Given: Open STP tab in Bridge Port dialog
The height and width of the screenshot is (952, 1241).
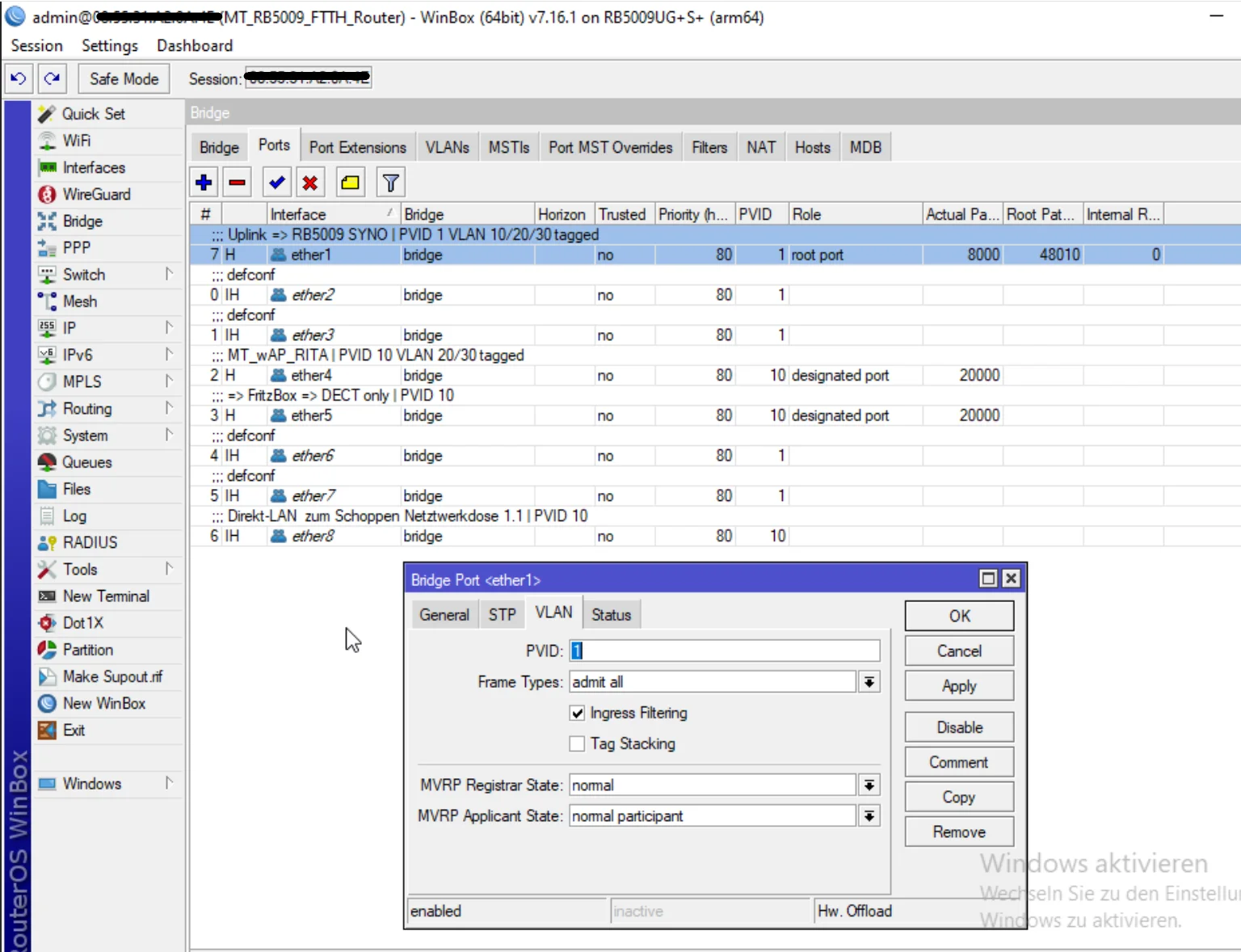Looking at the screenshot, I should click(x=502, y=615).
